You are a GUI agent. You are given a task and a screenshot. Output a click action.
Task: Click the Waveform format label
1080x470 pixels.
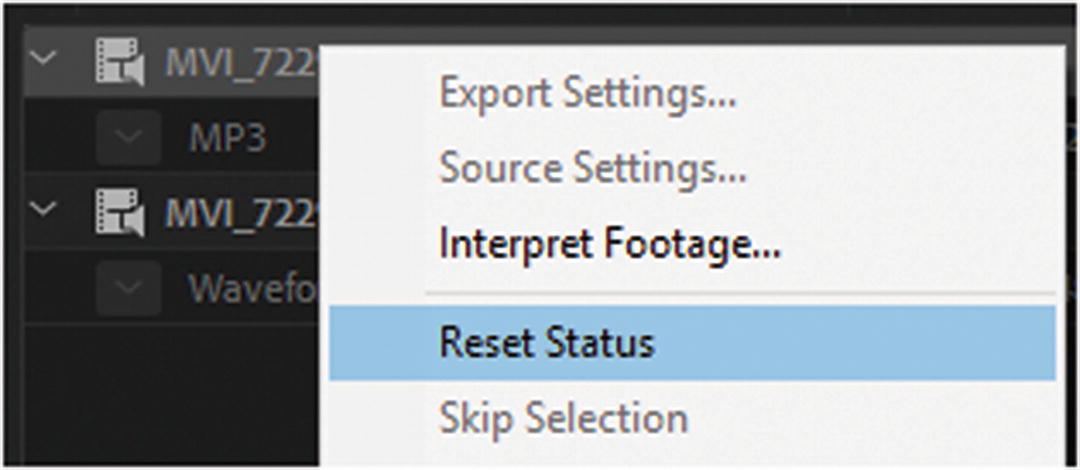tap(252, 289)
